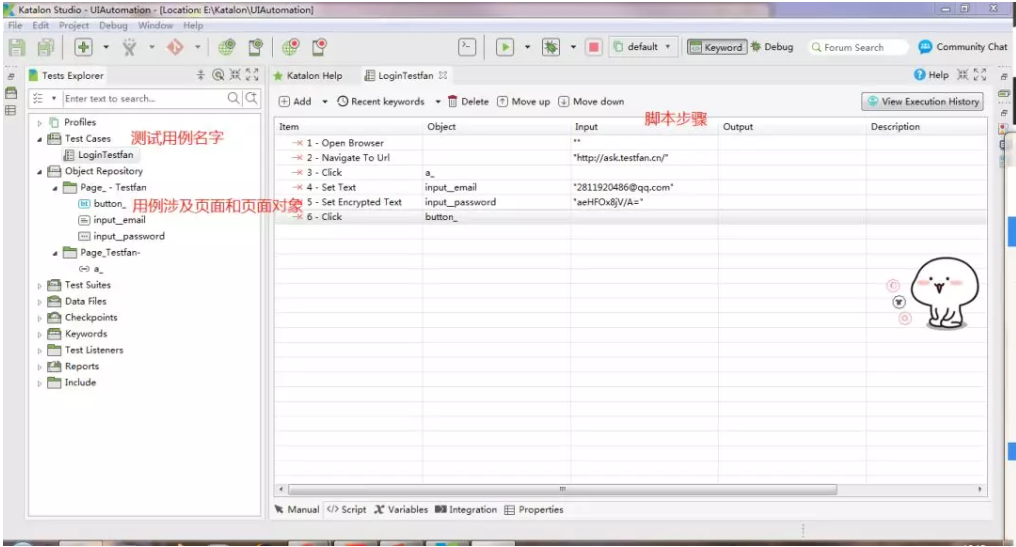Image resolution: width=1016 pixels, height=547 pixels.
Task: Click the Move down button
Action: tap(591, 102)
